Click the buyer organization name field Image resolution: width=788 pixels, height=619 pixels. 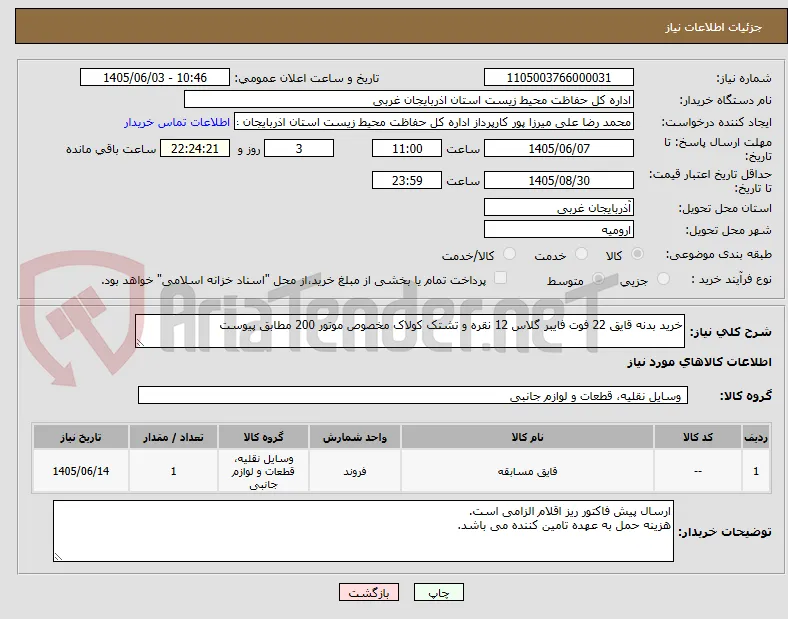click(409, 100)
